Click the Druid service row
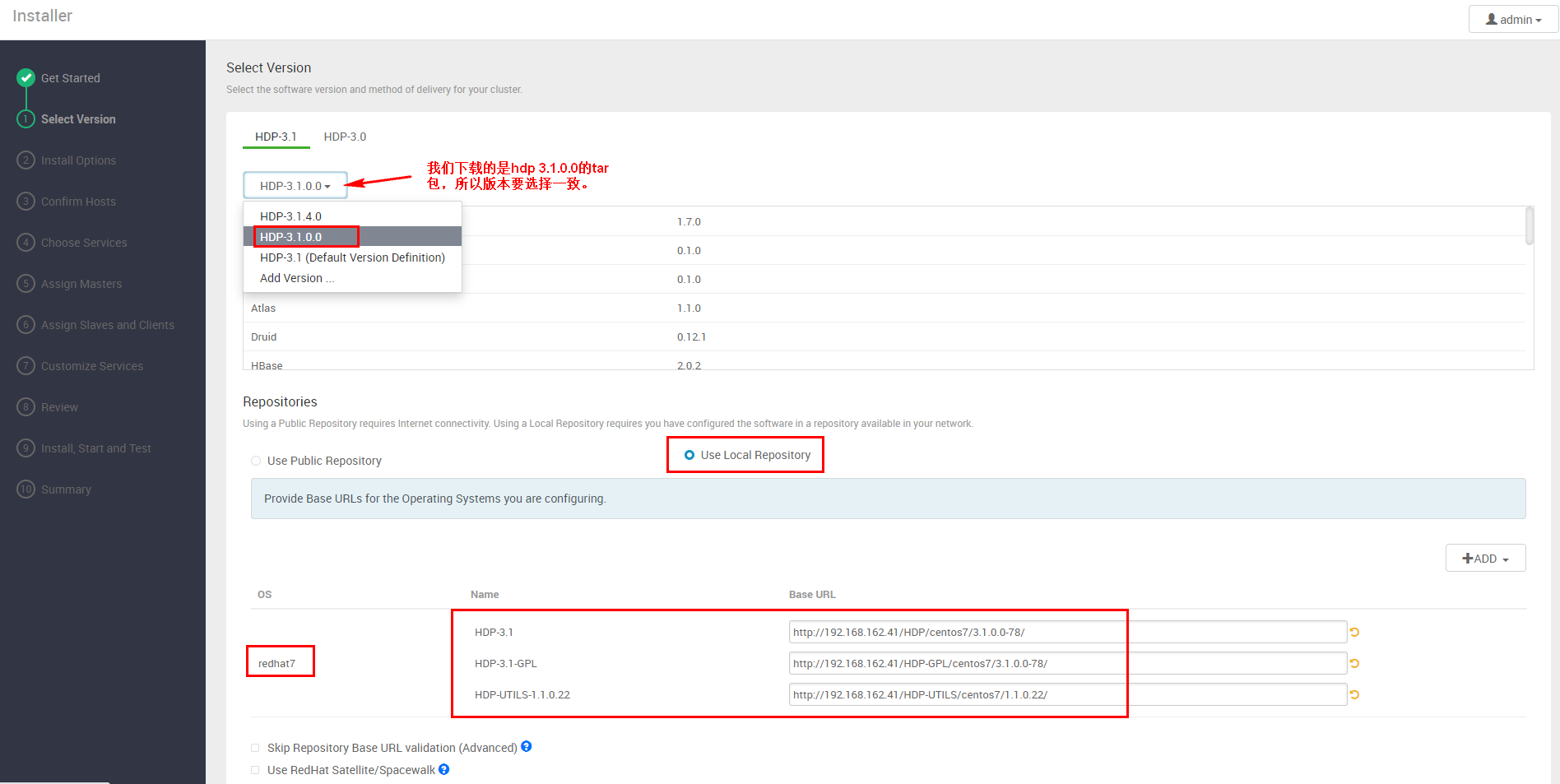 tap(884, 336)
